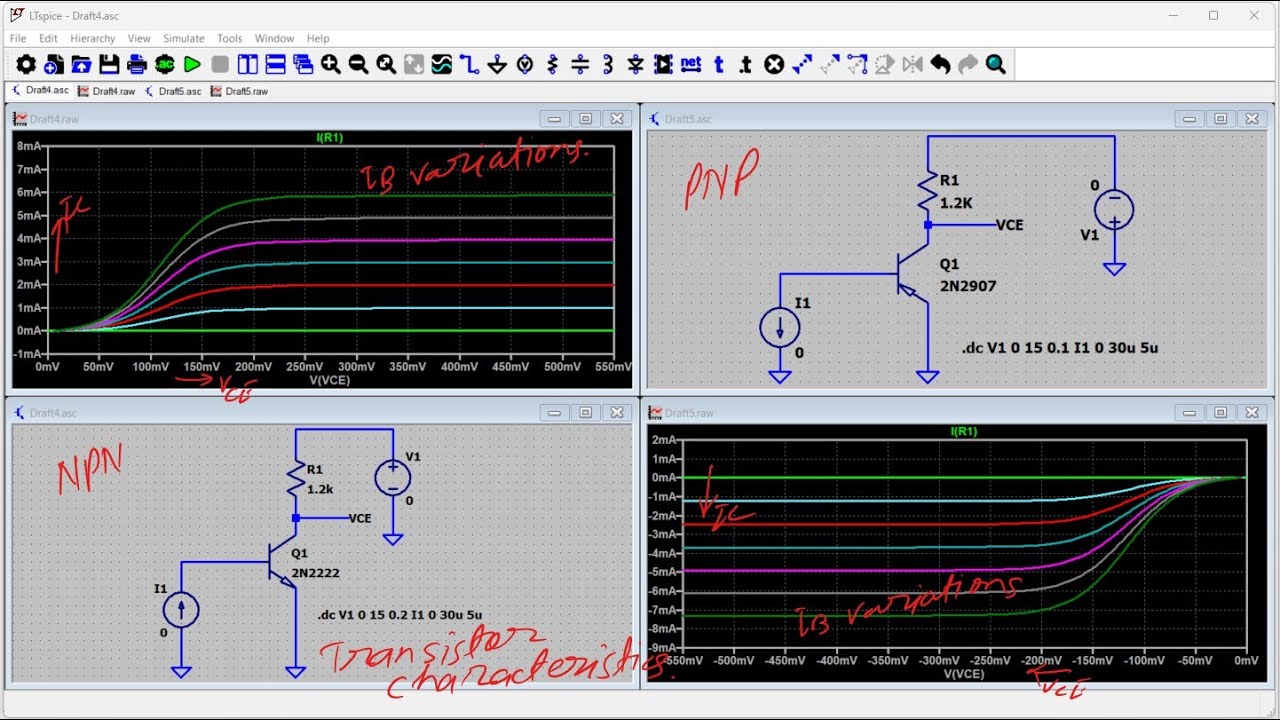Image resolution: width=1280 pixels, height=720 pixels.
Task: Click the V1 voltage source symbol in Draft4.asc
Action: point(393,477)
